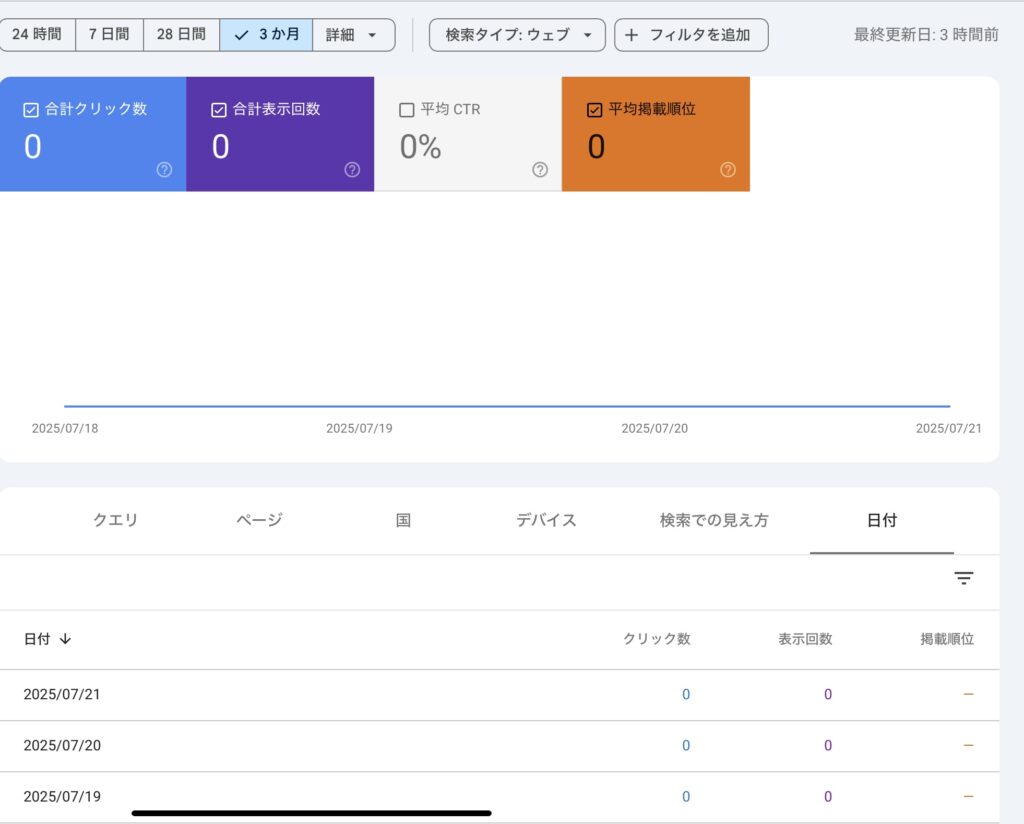
Task: Click the position dash for 2025/07/21
Action: tap(968, 694)
